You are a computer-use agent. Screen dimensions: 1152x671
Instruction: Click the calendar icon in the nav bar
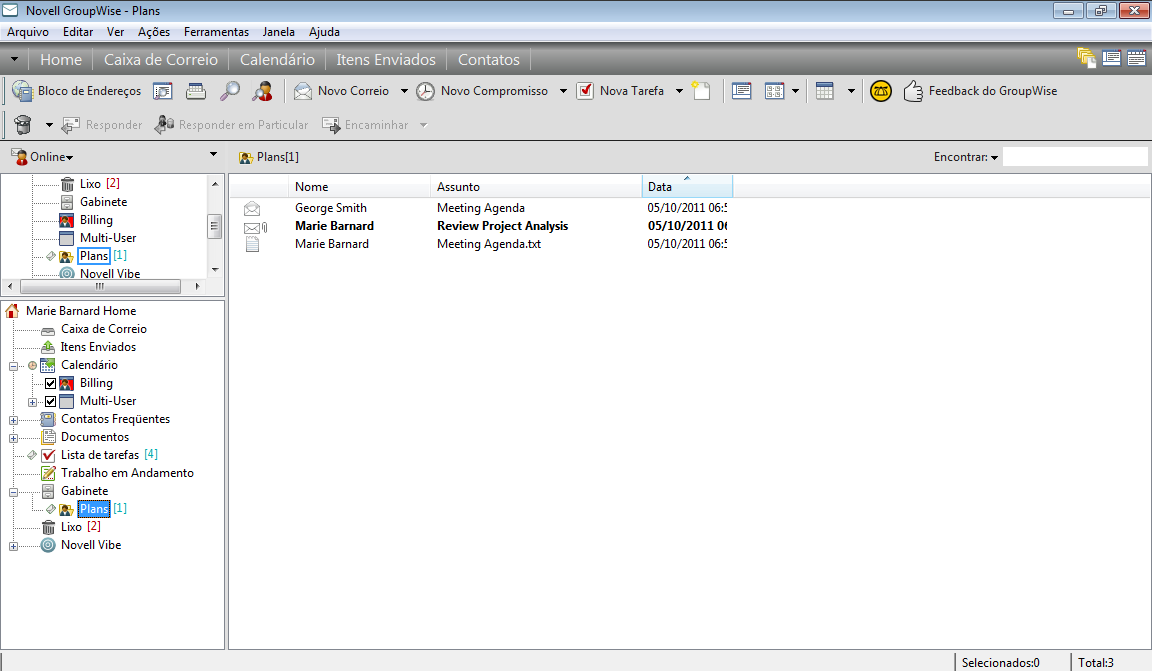[x=1137, y=58]
